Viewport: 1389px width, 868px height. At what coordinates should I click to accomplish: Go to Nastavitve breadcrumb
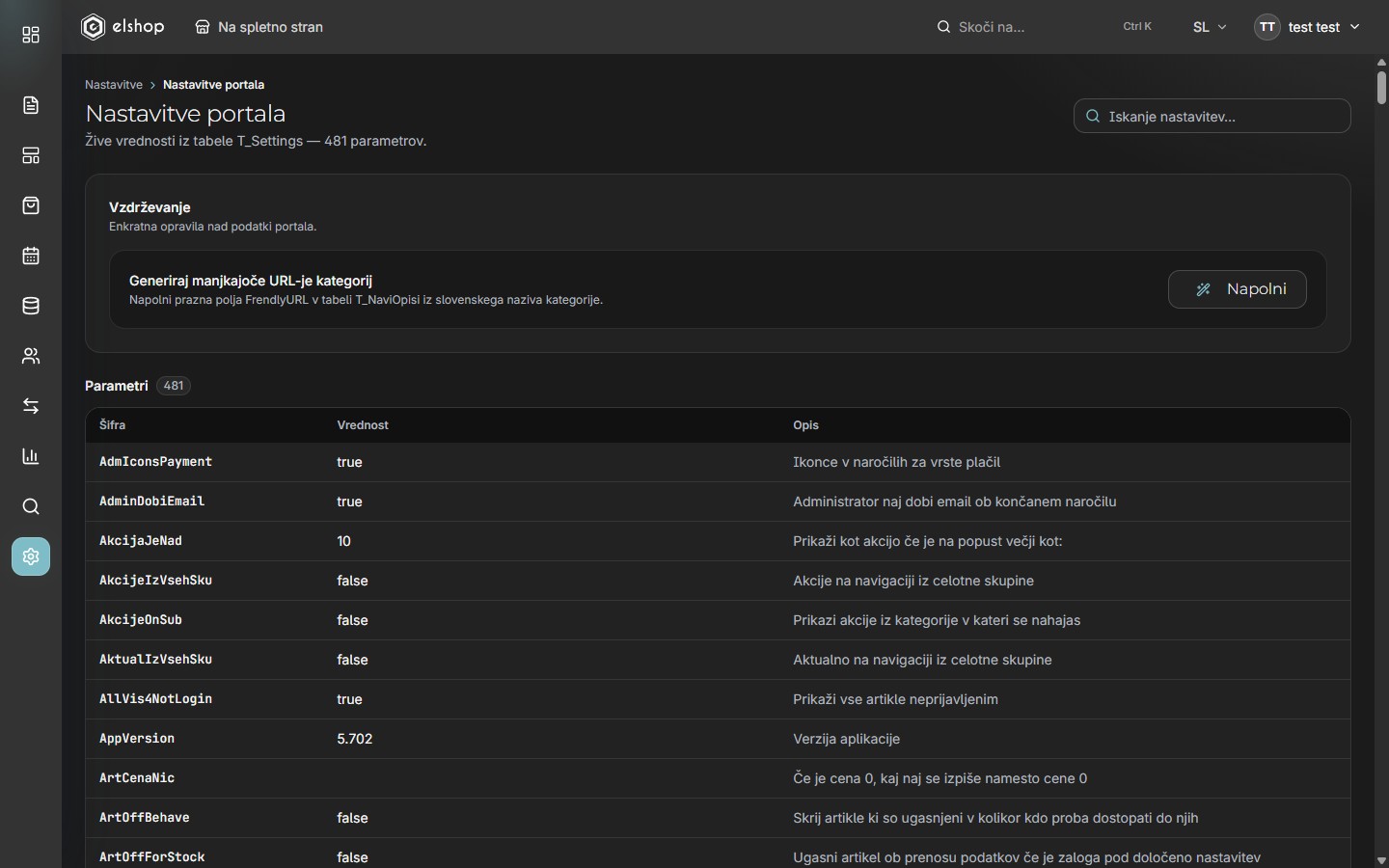click(x=114, y=85)
